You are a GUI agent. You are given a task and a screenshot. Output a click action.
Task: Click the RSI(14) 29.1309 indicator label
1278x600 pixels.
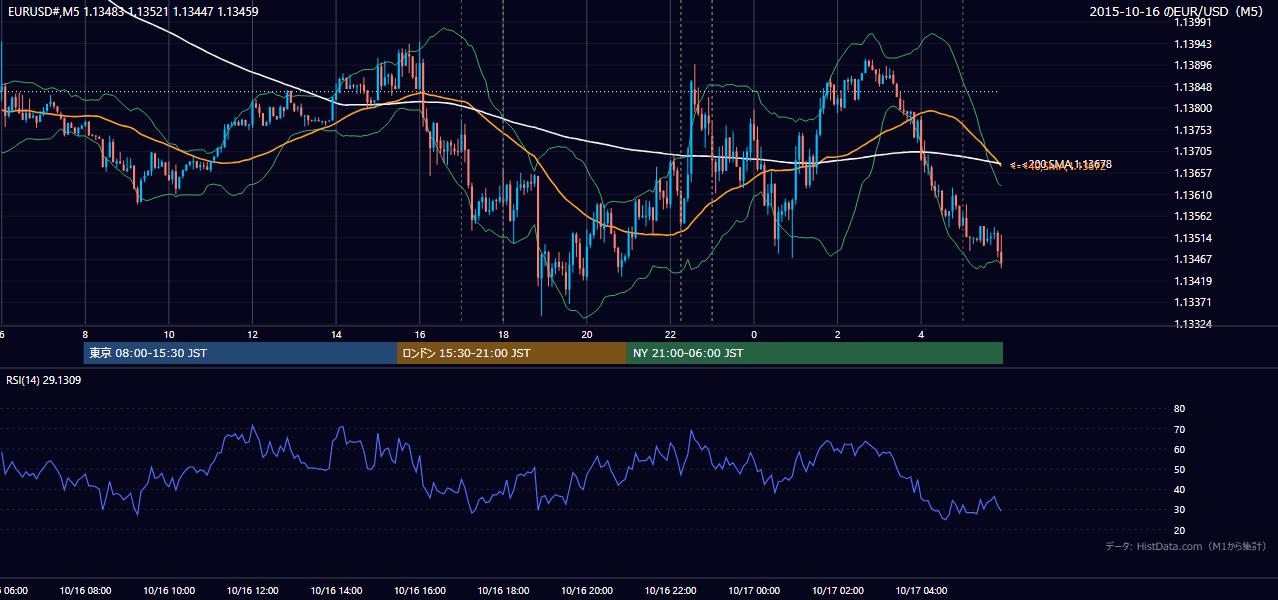(x=44, y=380)
